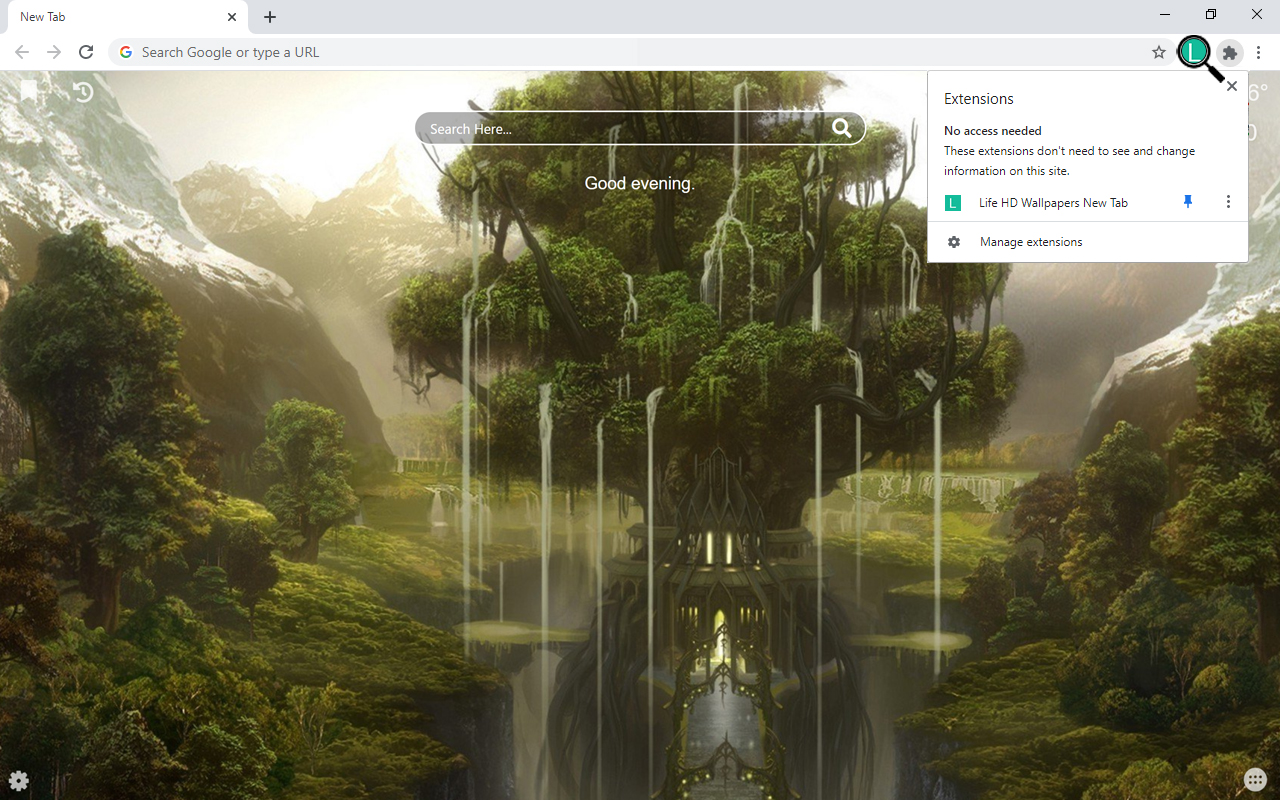Go forward using the browser forward arrow
This screenshot has height=800, width=1280.
pos(54,52)
